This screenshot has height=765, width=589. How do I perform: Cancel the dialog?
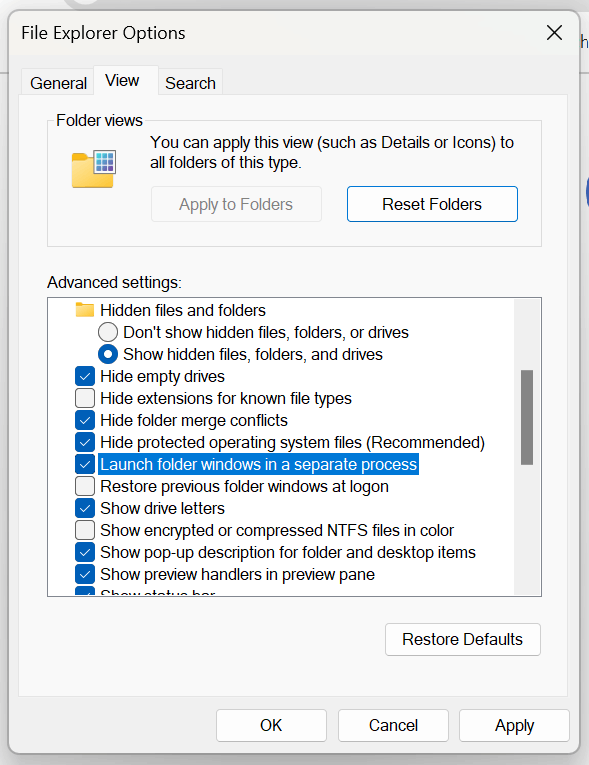click(x=393, y=725)
